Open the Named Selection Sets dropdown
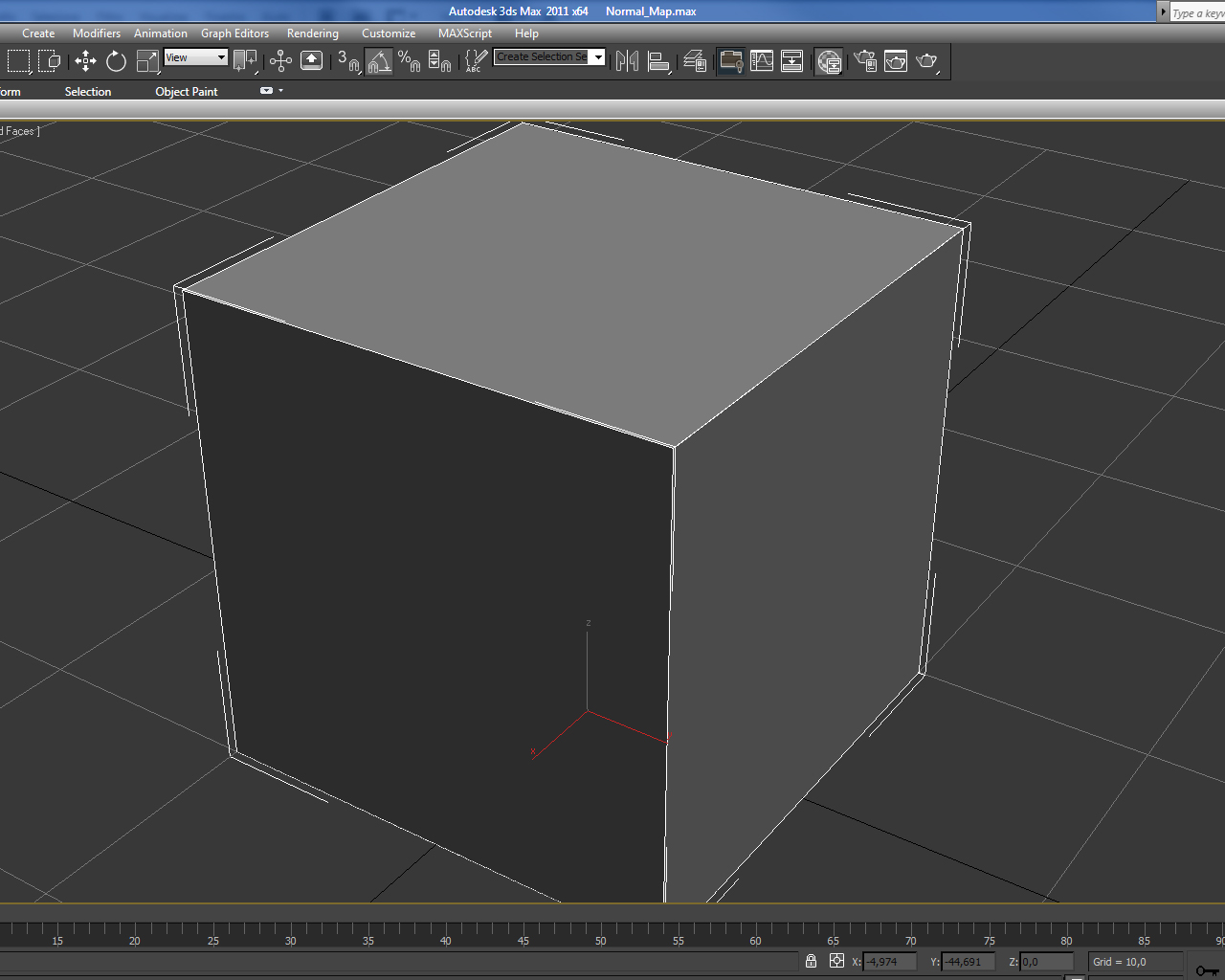The height and width of the screenshot is (980, 1225). tap(597, 56)
